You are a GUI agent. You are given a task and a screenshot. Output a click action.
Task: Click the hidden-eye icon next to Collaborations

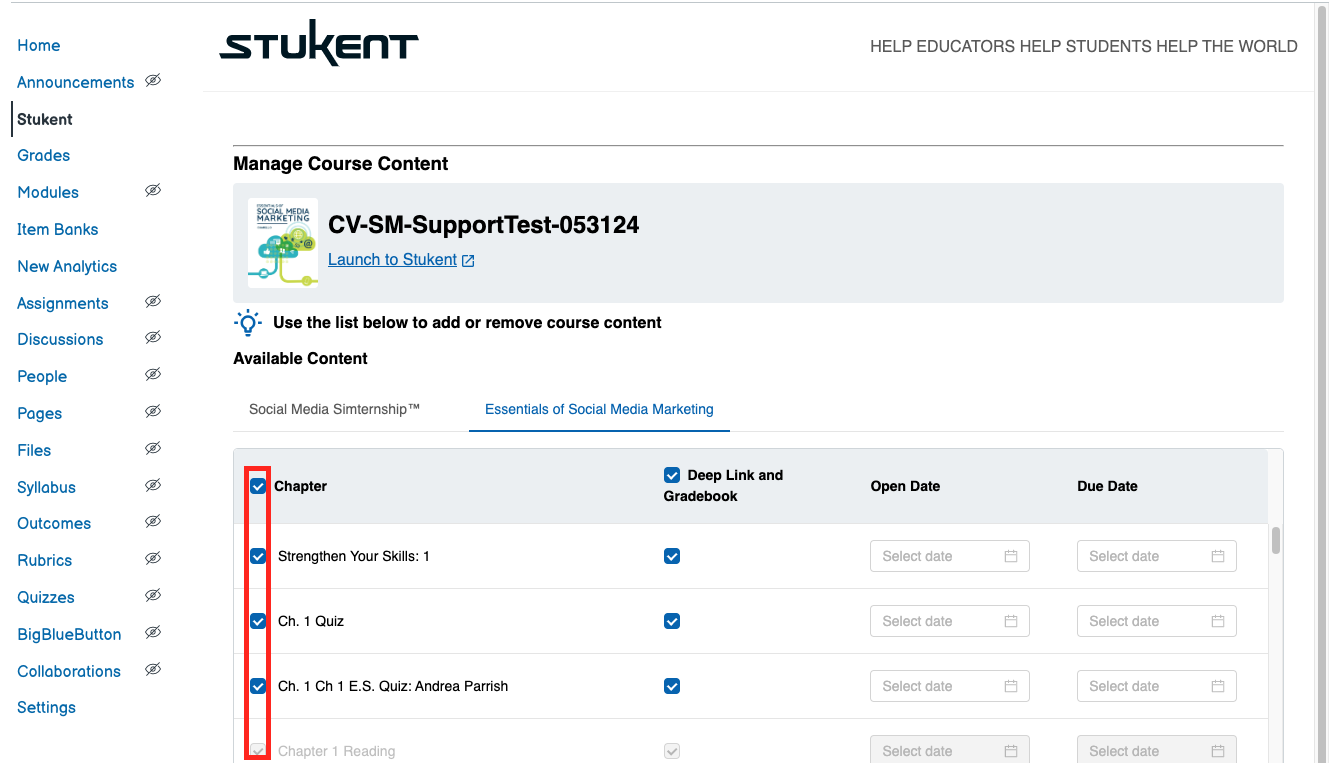pyautogui.click(x=153, y=669)
